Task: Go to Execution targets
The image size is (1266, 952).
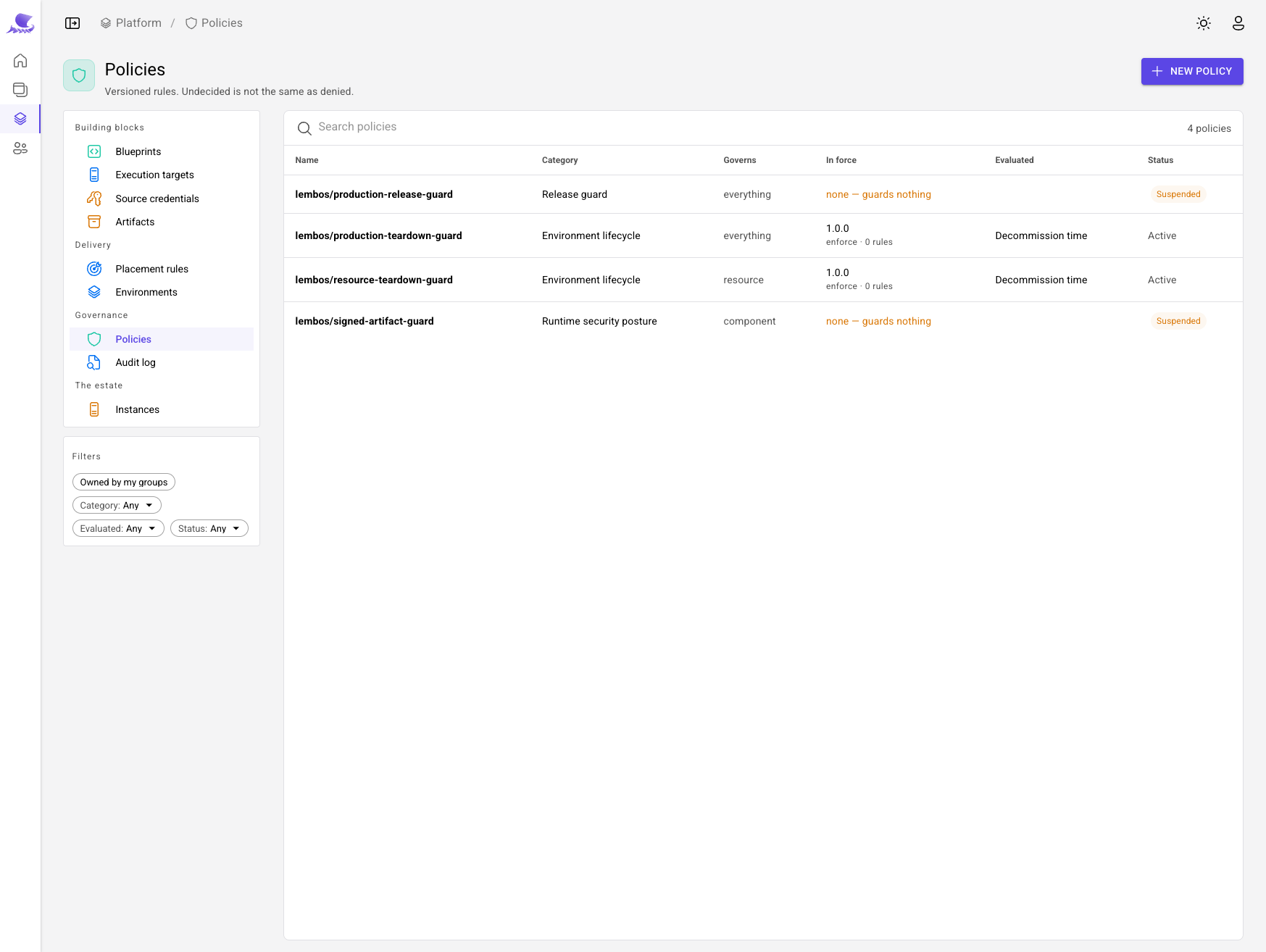Action: coord(162,175)
